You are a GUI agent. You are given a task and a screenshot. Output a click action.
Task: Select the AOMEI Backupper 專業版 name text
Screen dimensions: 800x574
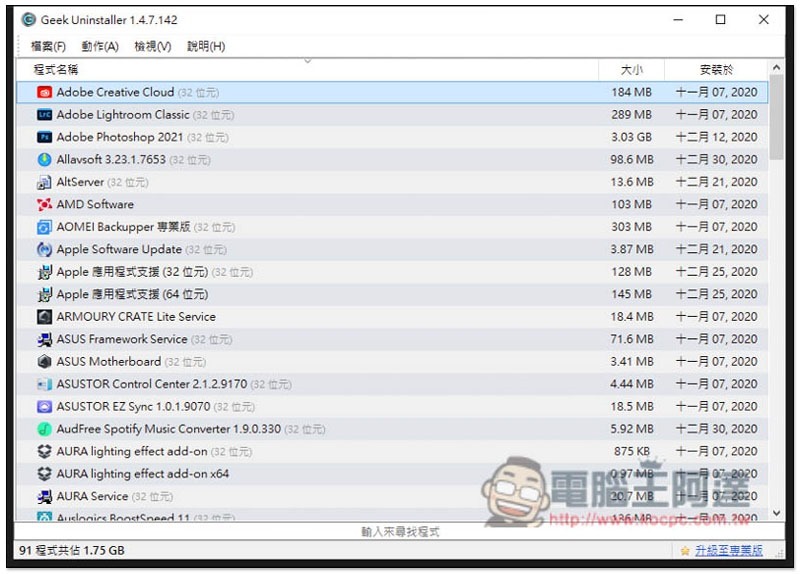click(123, 227)
